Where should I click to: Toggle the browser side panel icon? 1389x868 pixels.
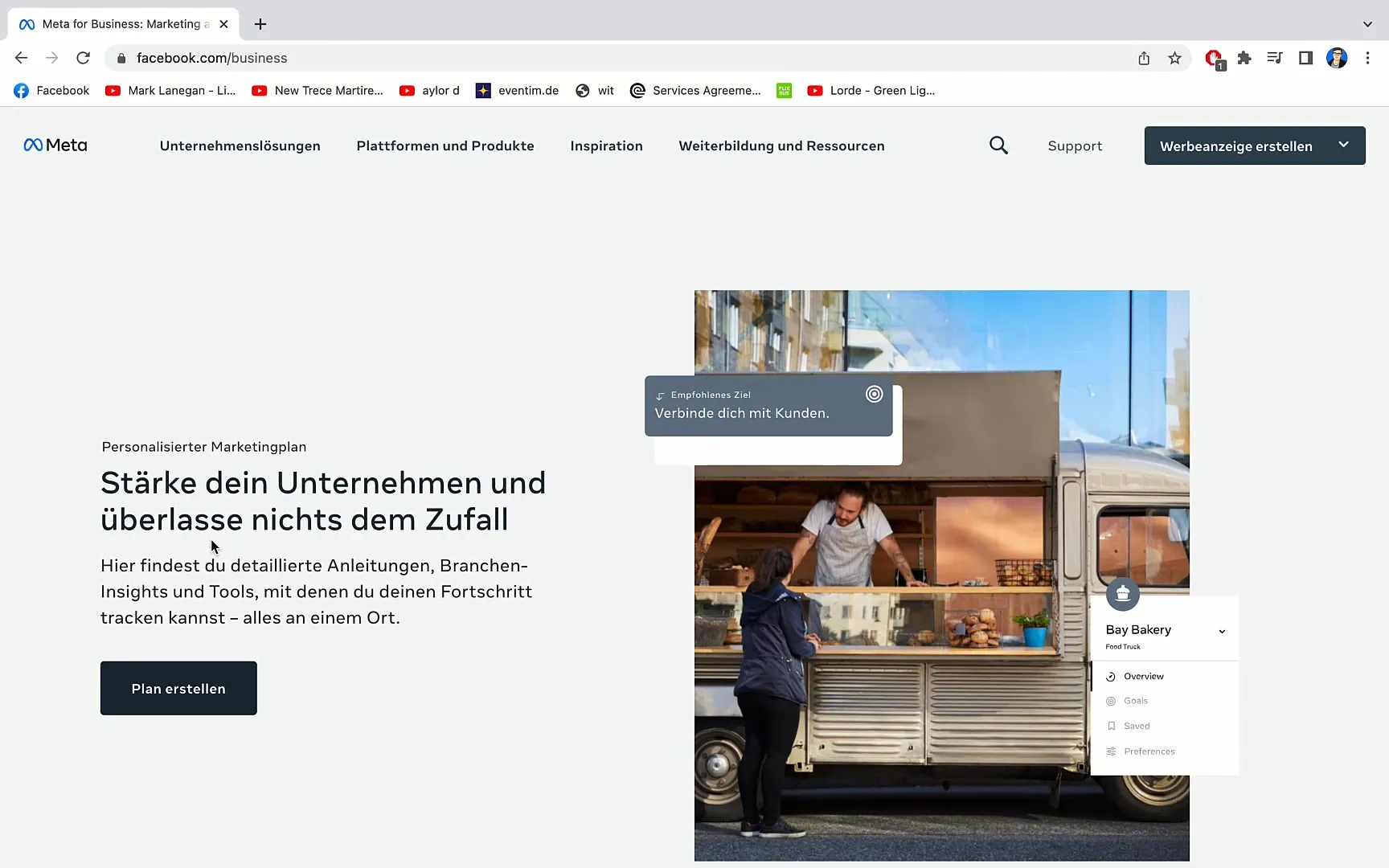(x=1305, y=58)
